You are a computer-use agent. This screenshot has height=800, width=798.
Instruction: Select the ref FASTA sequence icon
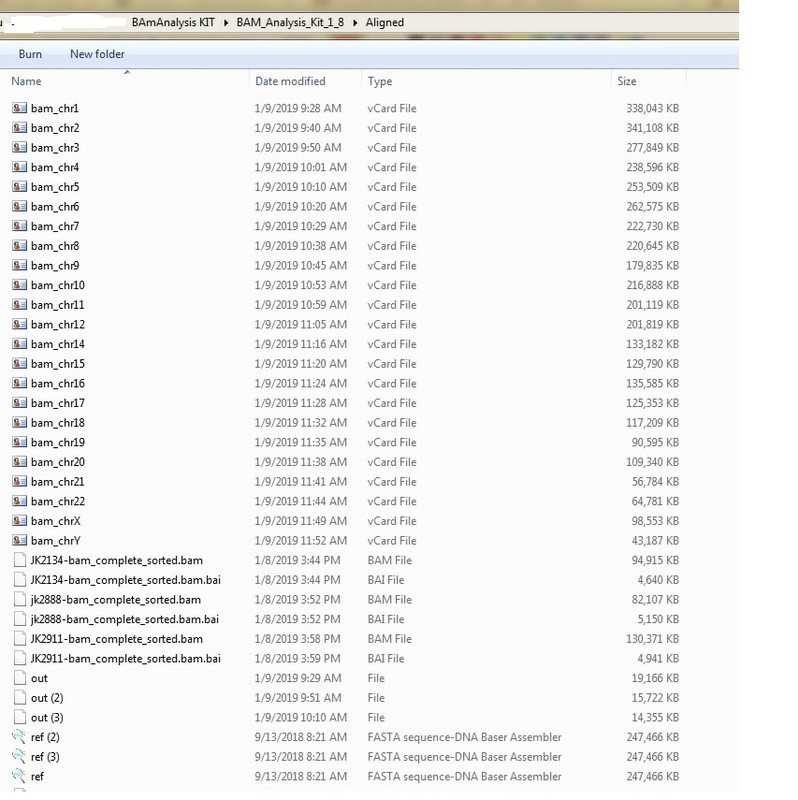pyautogui.click(x=19, y=776)
